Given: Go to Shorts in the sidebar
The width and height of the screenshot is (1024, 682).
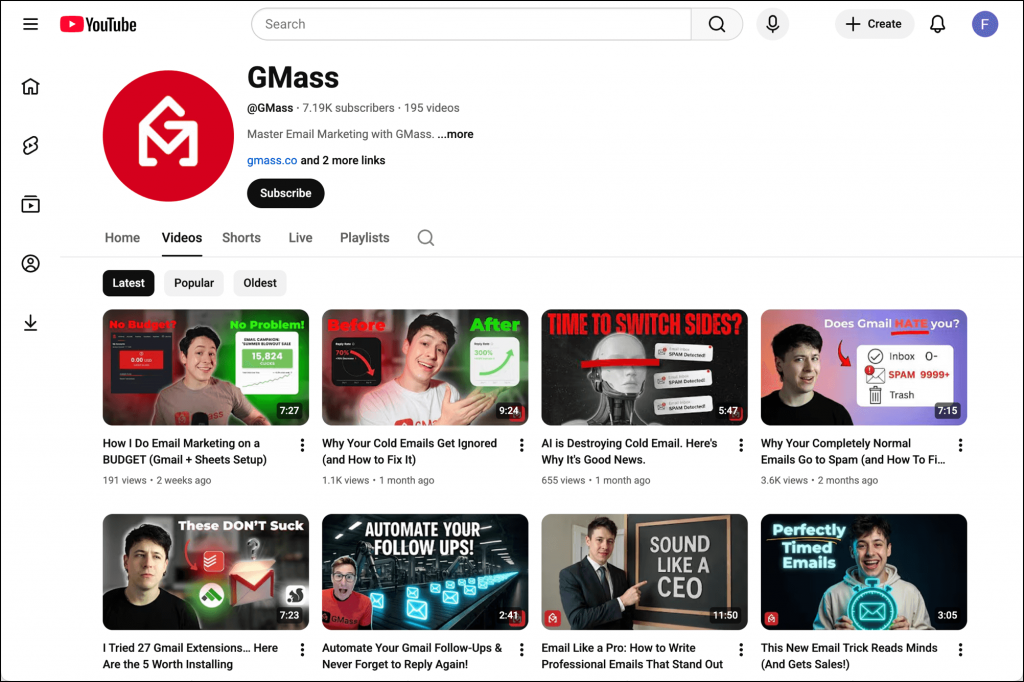Looking at the screenshot, I should [x=31, y=146].
